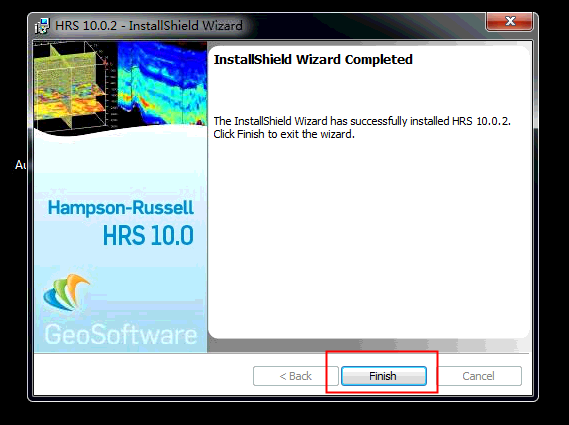Click the installer icon in the title bar
This screenshot has width=569, height=425.
pos(42,26)
